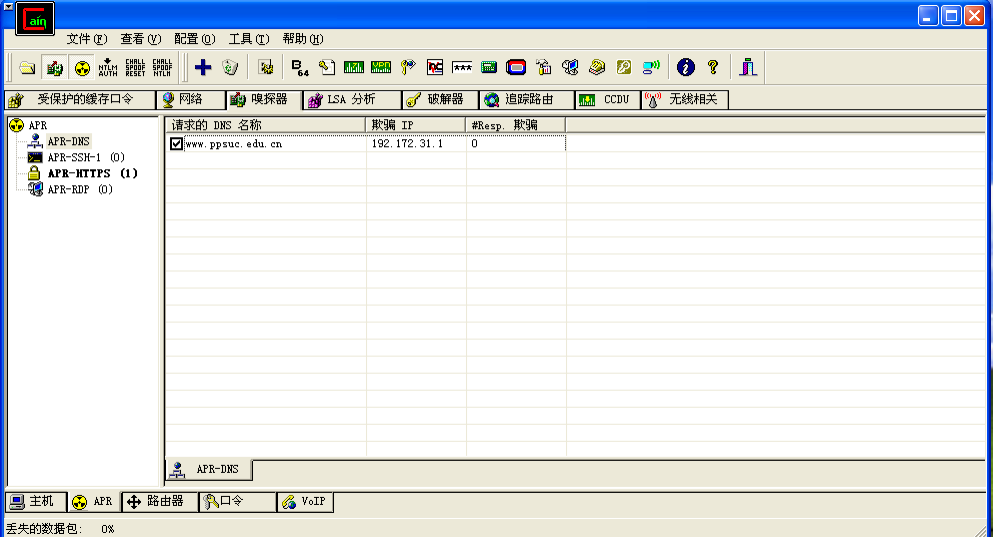
Task: Toggle the Start/Stop APR radiation icon
Action: [x=82, y=67]
